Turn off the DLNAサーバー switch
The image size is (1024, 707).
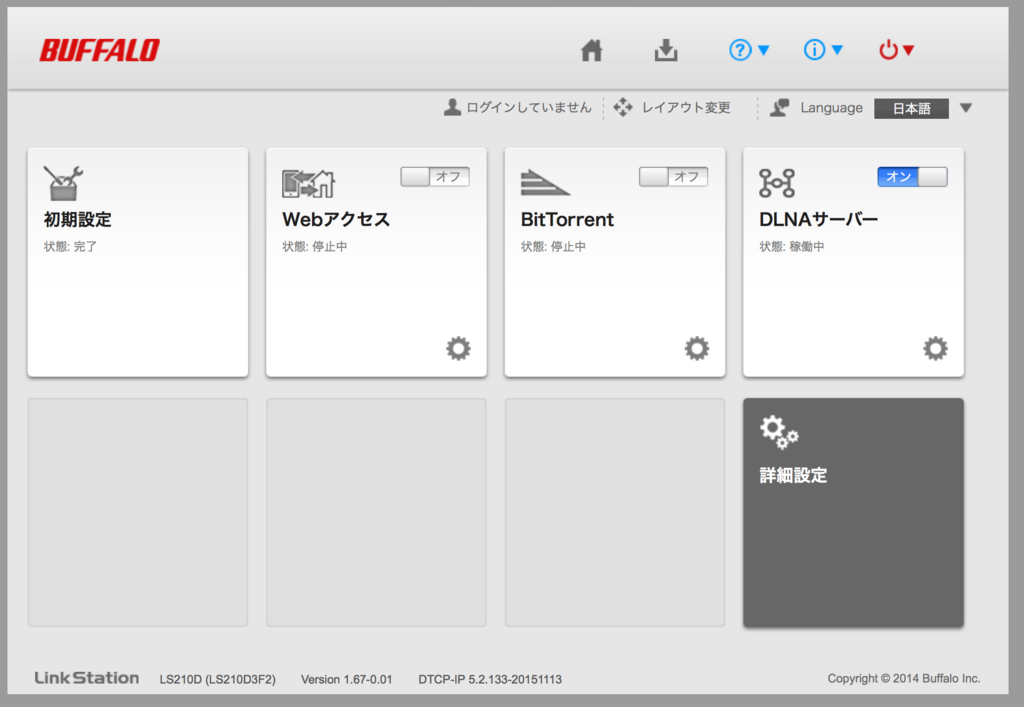pos(912,177)
